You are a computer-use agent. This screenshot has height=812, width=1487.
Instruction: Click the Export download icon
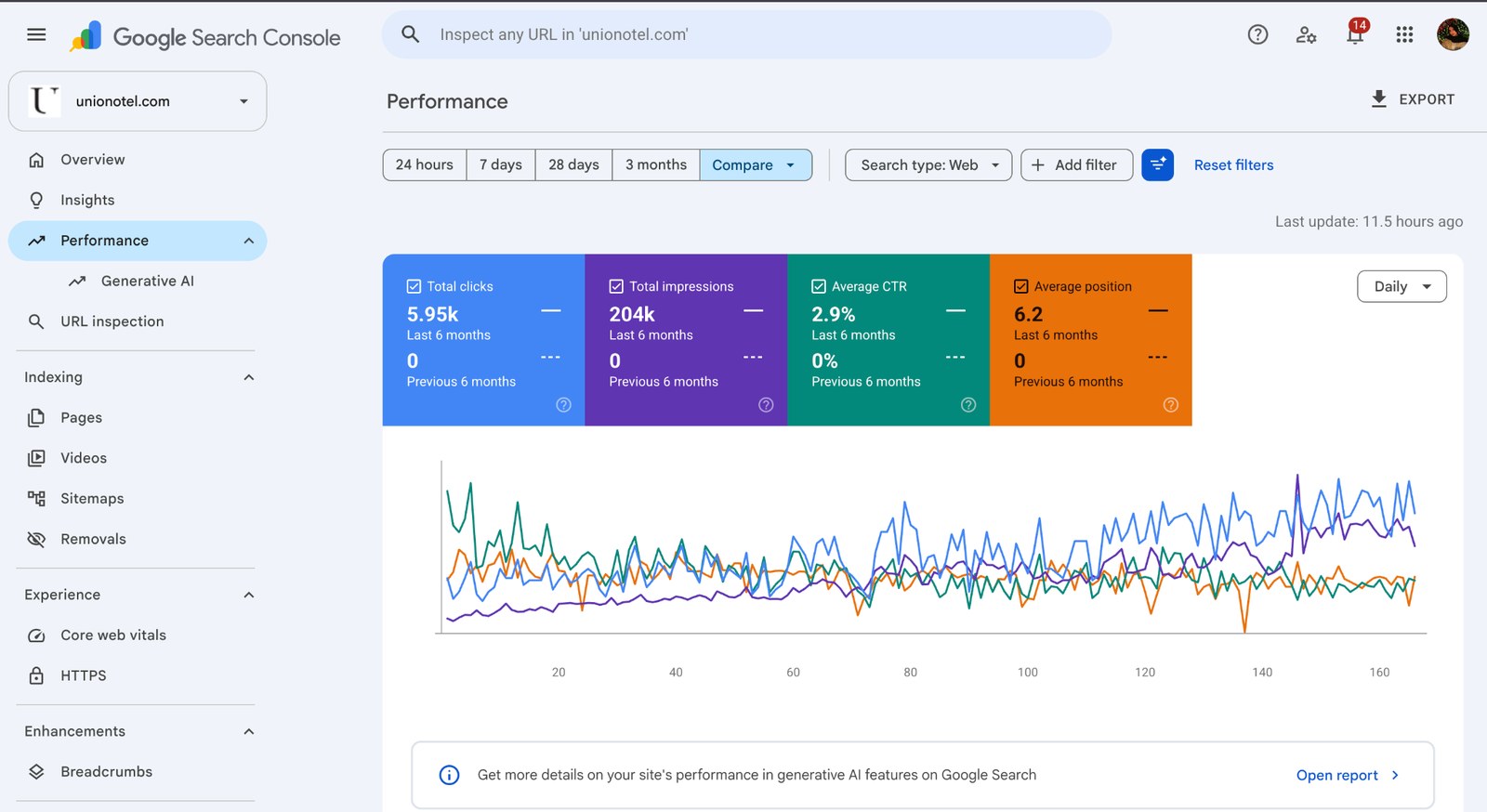pyautogui.click(x=1379, y=98)
